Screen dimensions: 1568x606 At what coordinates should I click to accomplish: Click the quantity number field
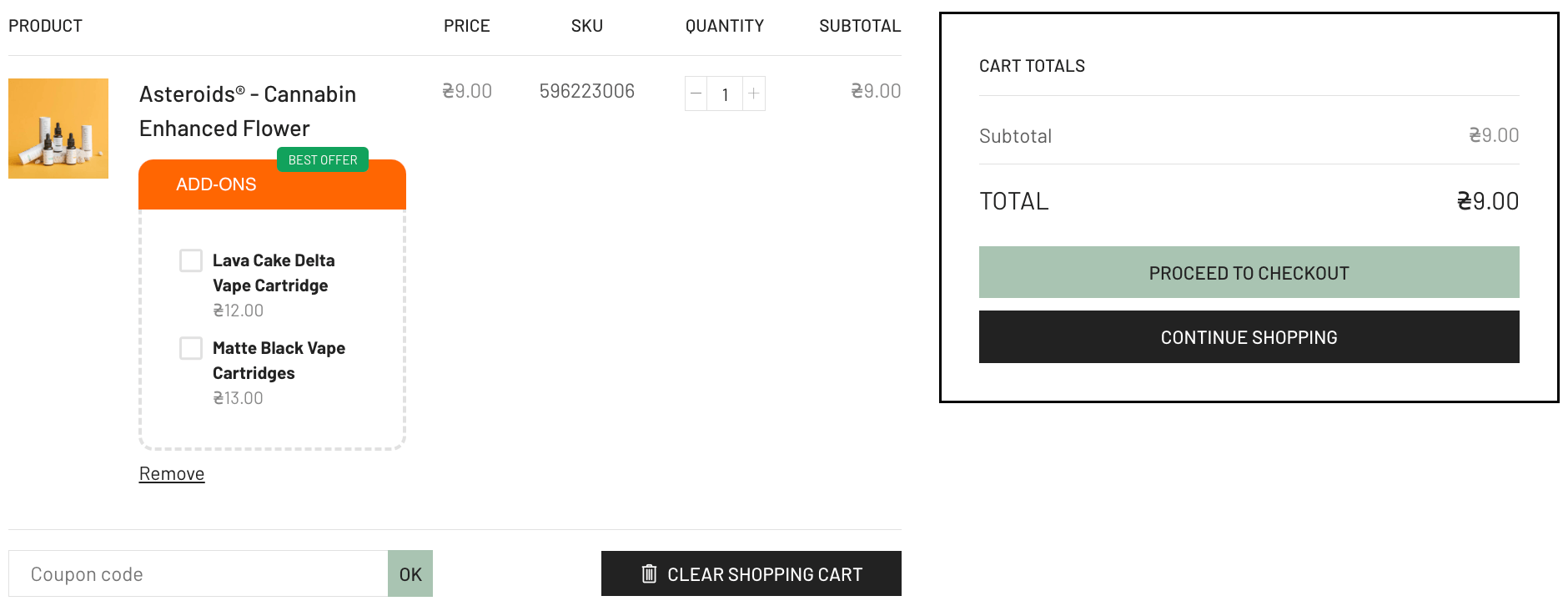tap(725, 94)
